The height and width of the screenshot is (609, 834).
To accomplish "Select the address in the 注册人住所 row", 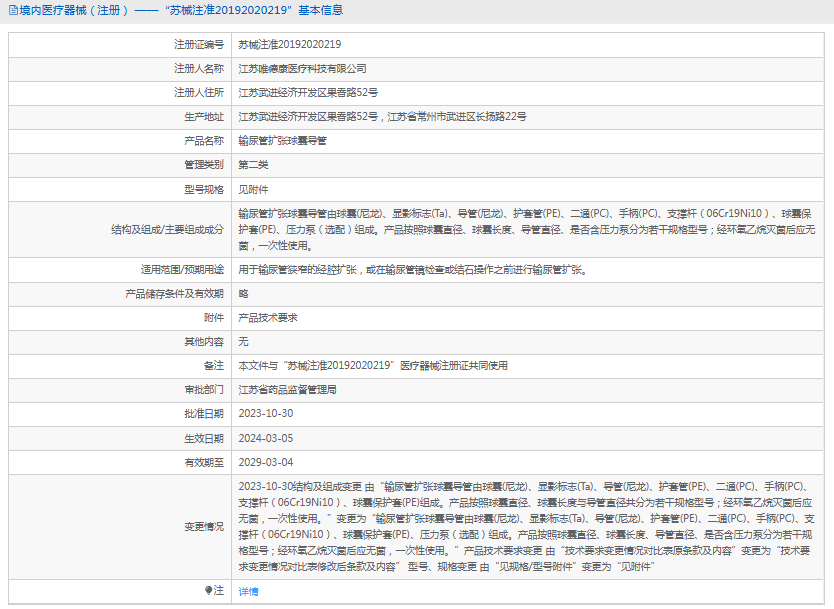I will click(x=308, y=93).
